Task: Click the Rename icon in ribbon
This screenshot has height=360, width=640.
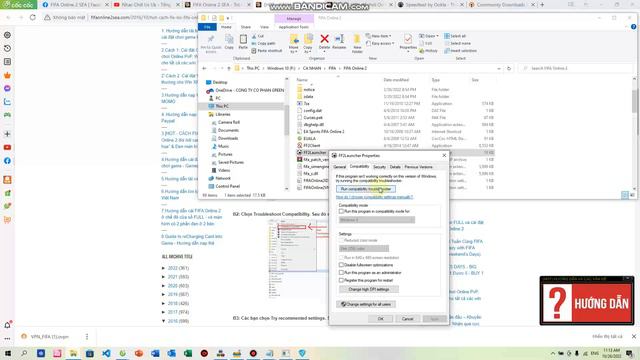Action: [339, 39]
